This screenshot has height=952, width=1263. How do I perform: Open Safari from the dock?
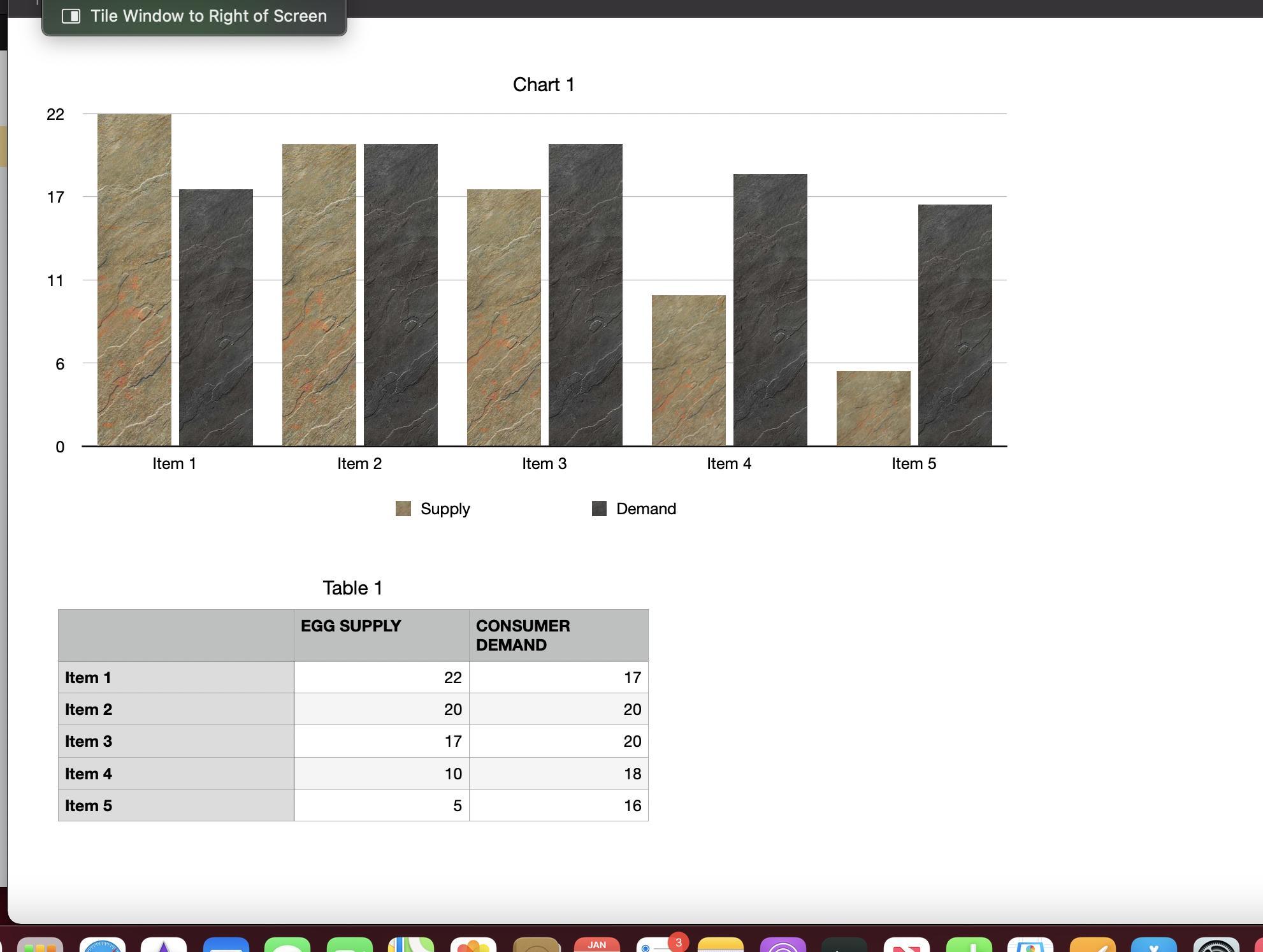click(x=102, y=946)
